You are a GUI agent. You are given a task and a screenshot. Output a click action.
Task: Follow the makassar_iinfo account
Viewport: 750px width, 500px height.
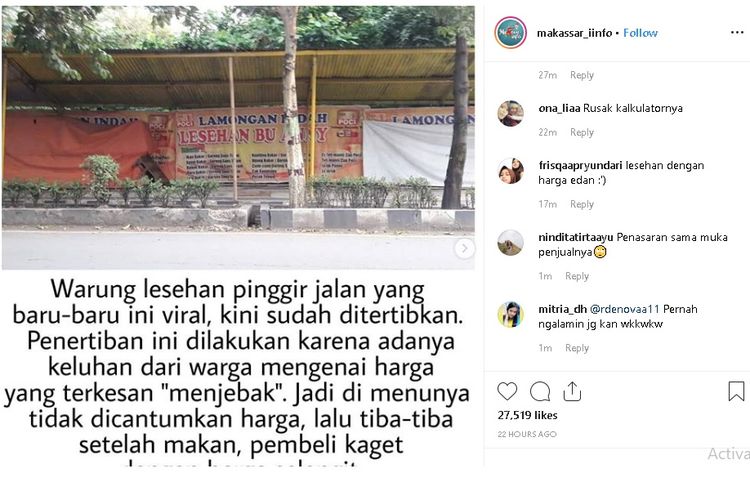(640, 33)
